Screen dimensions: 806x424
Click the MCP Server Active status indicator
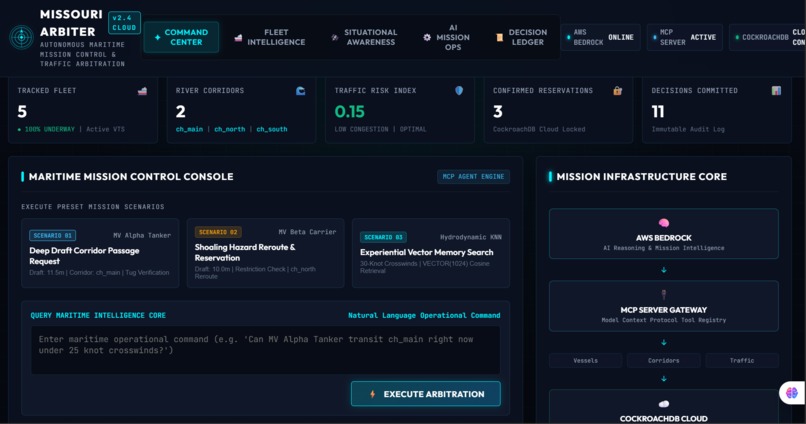pos(685,37)
